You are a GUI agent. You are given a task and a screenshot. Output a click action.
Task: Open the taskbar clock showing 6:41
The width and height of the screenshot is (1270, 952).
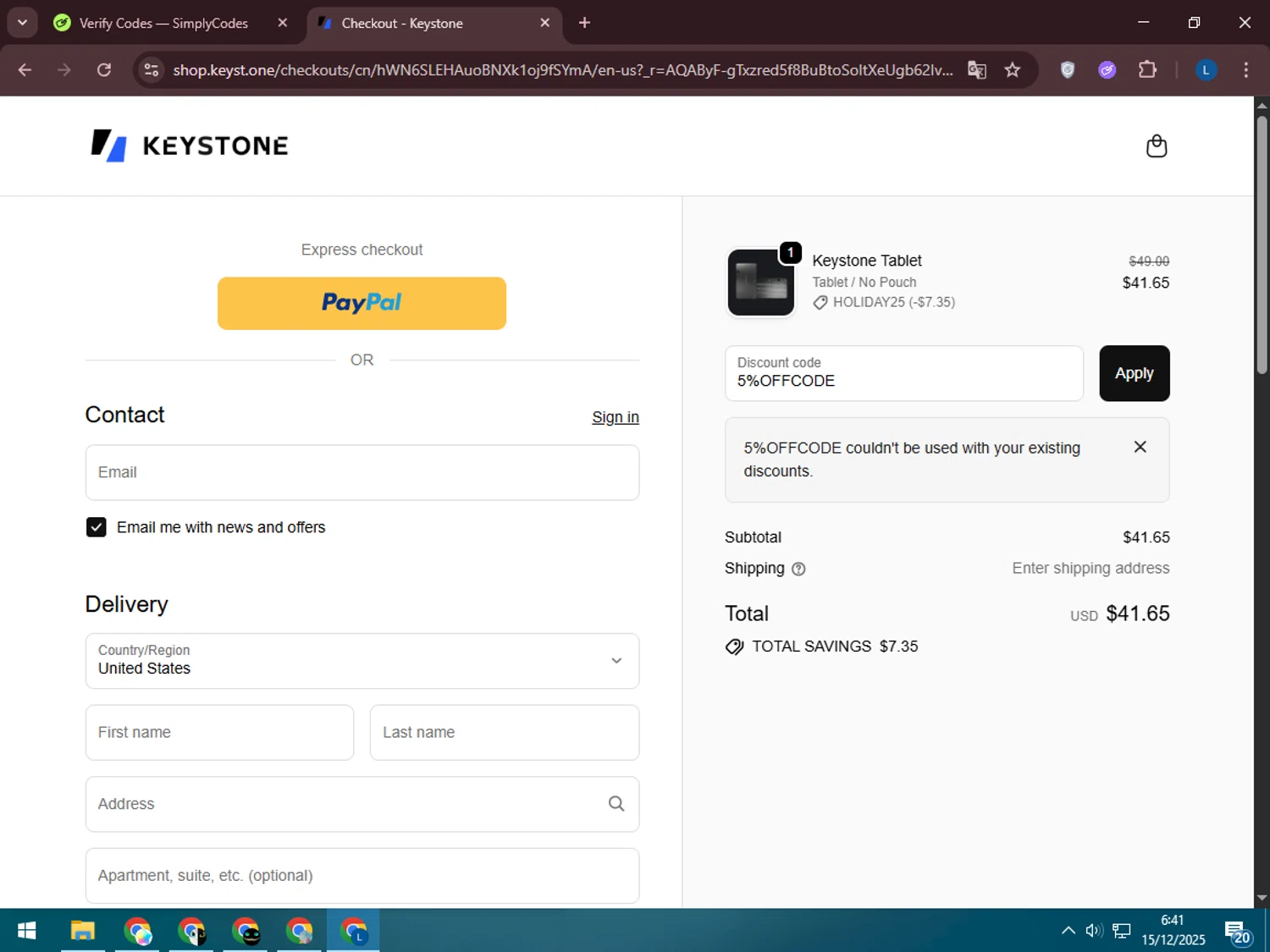(x=1173, y=930)
